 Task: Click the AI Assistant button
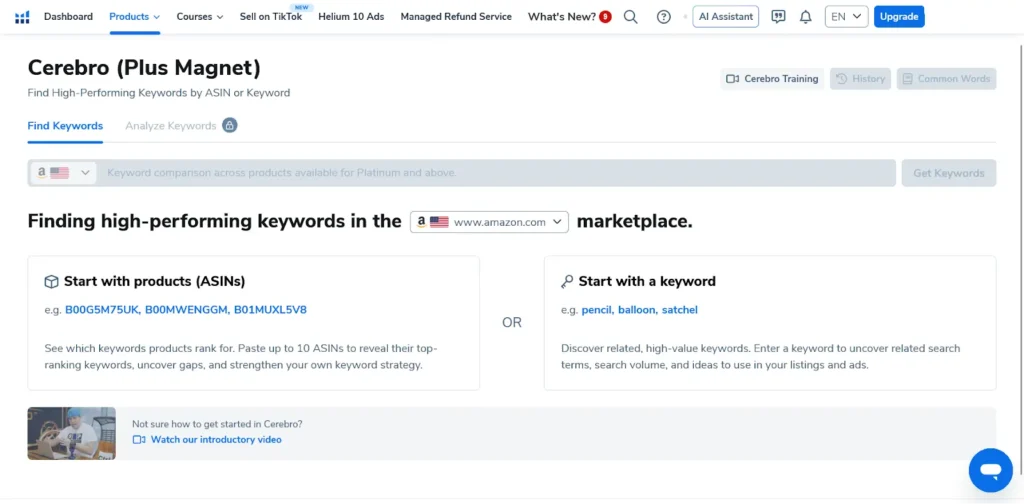pos(726,17)
